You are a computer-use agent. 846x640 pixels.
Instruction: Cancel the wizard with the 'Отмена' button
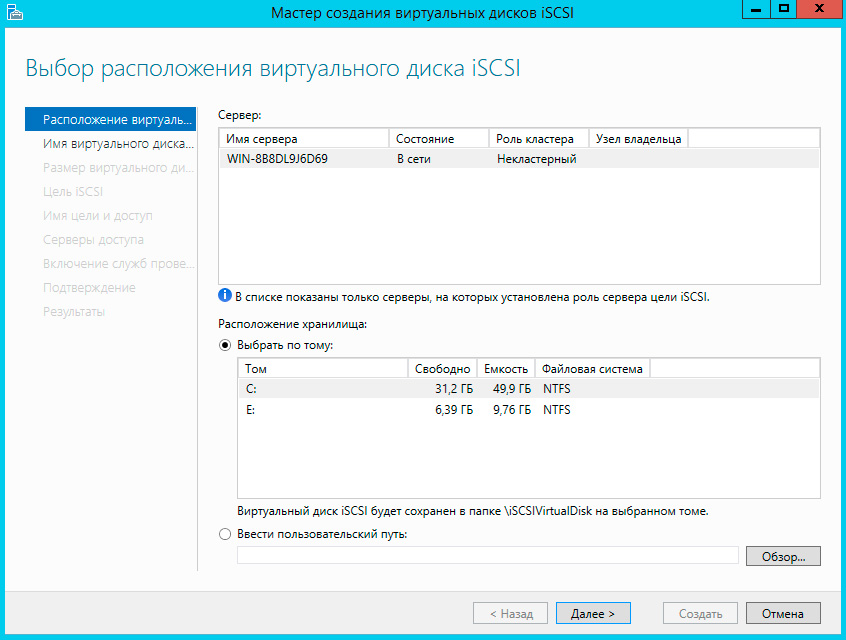pos(783,614)
